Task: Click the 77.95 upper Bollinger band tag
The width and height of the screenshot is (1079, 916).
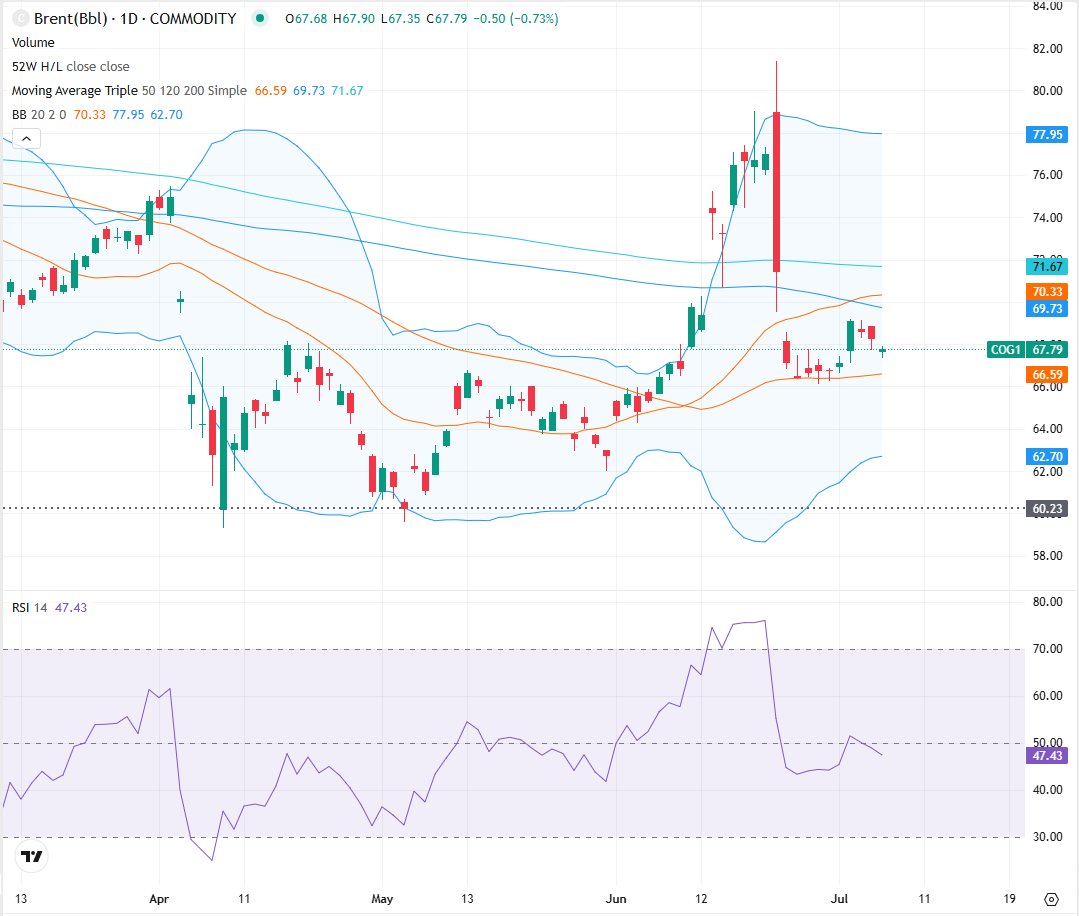Action: (x=1046, y=134)
